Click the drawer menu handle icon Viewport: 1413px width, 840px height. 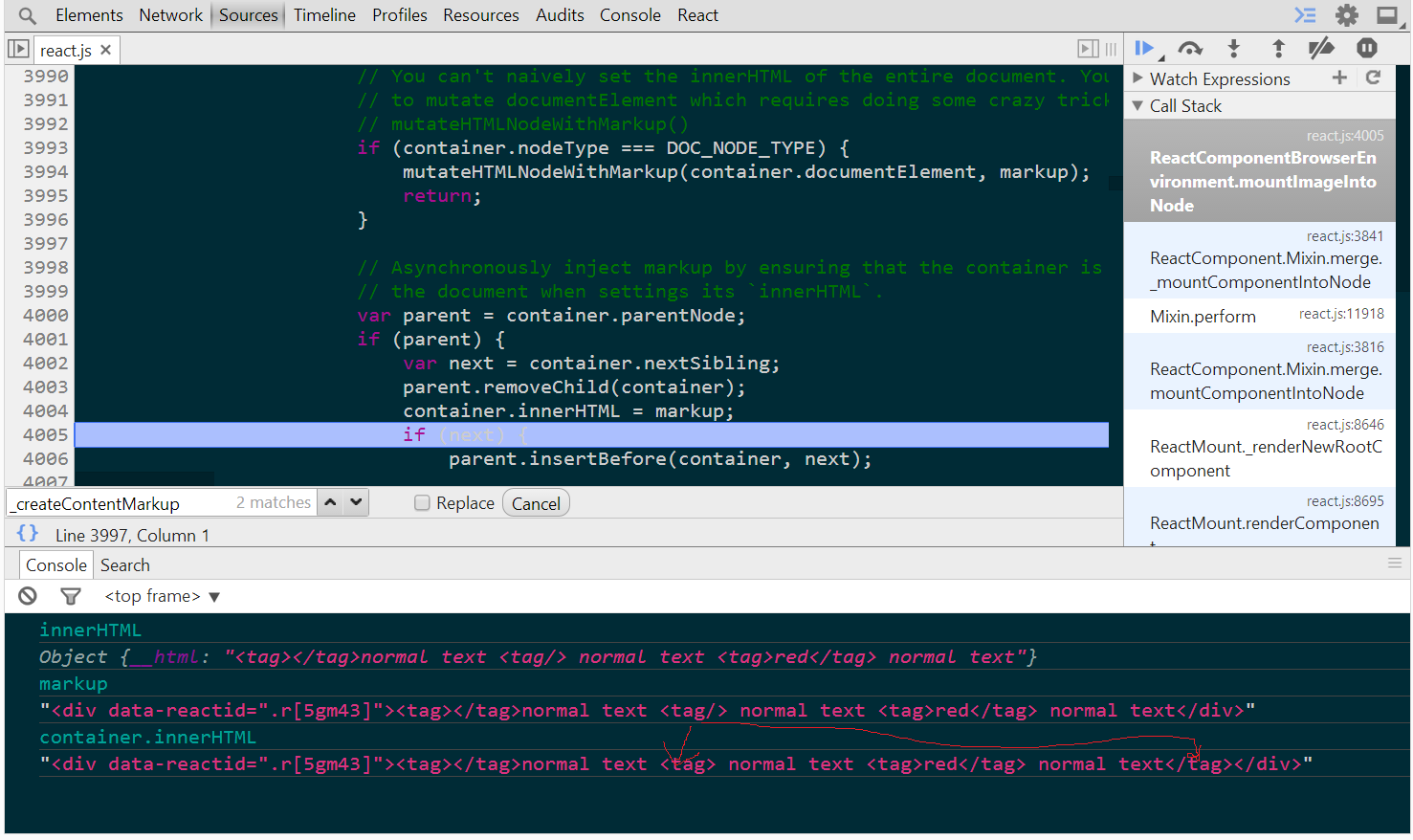(1395, 564)
